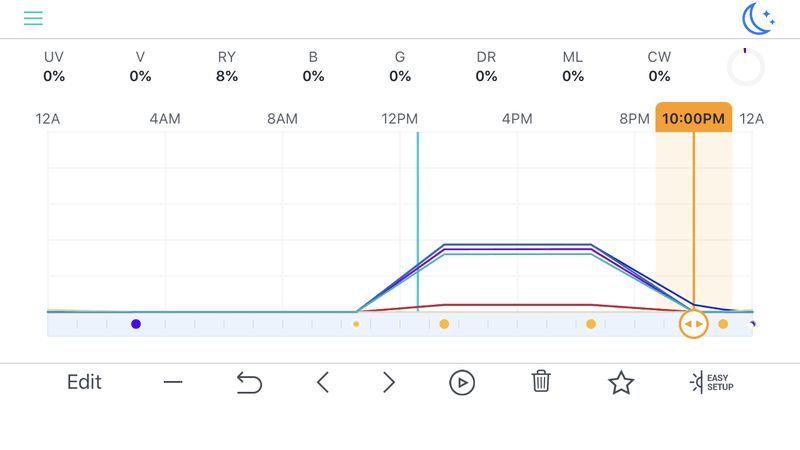
Task: Select the CW channel
Action: pos(659,67)
